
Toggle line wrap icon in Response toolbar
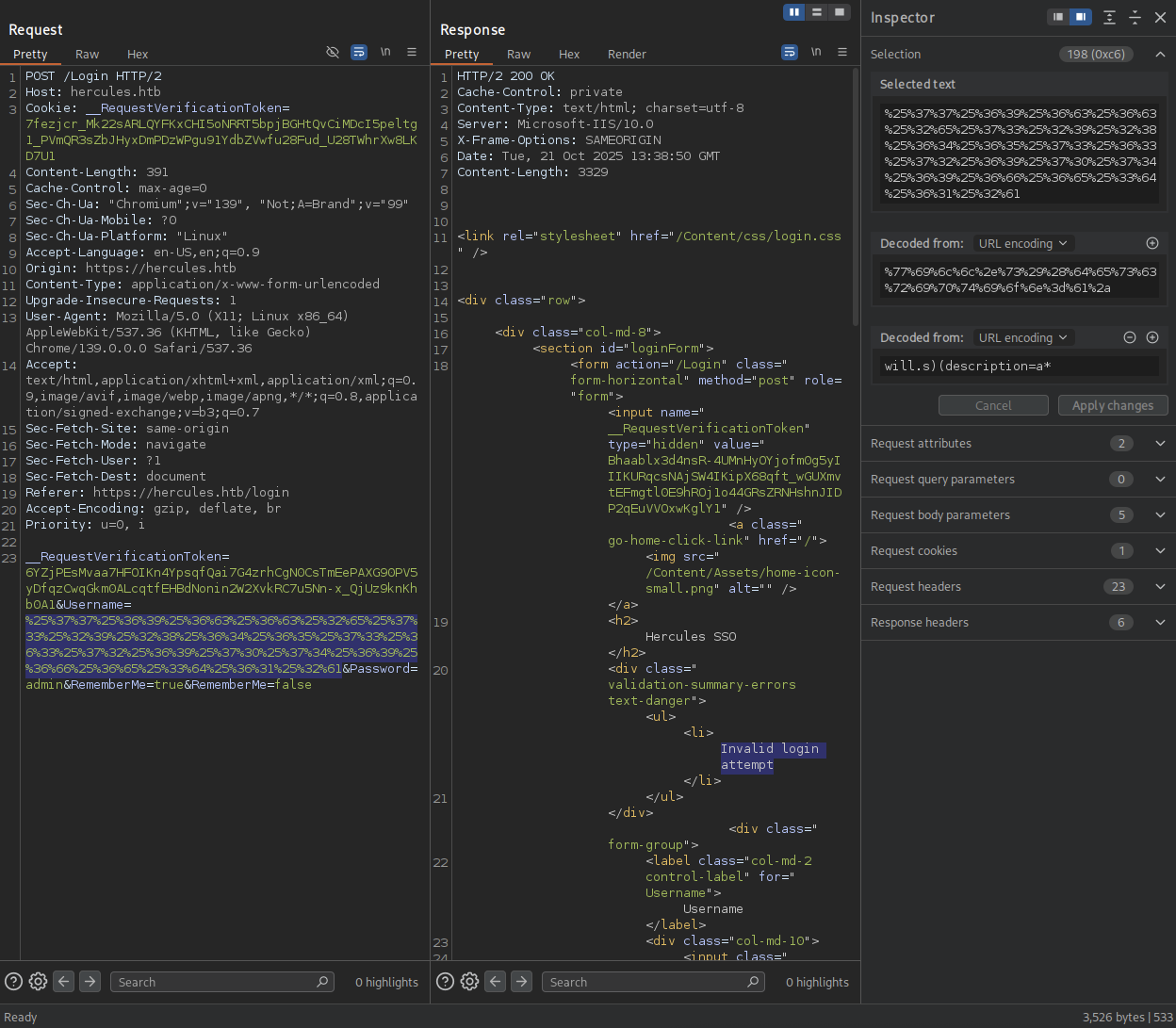[790, 53]
